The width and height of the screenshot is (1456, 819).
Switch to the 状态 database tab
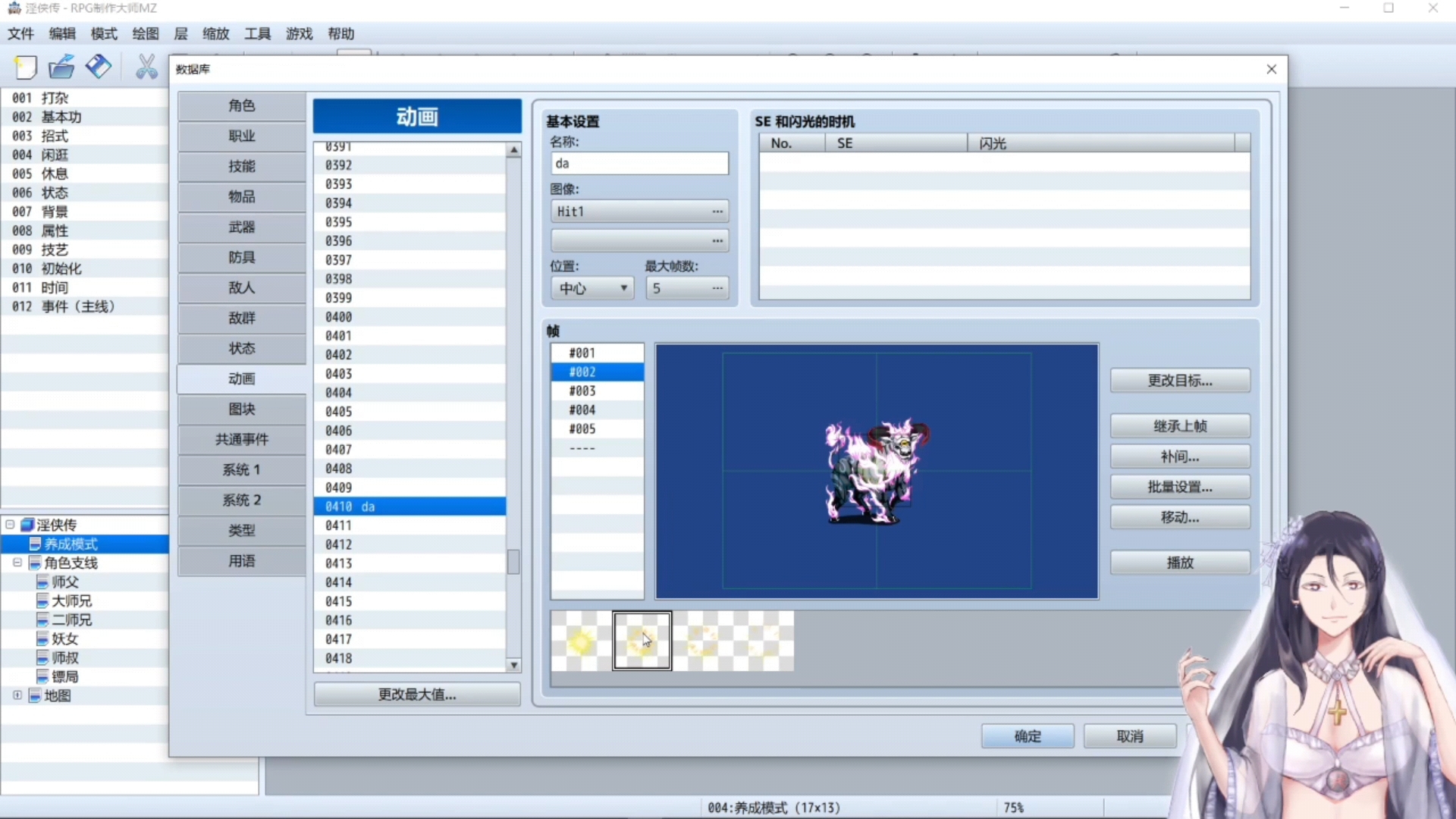pos(242,348)
